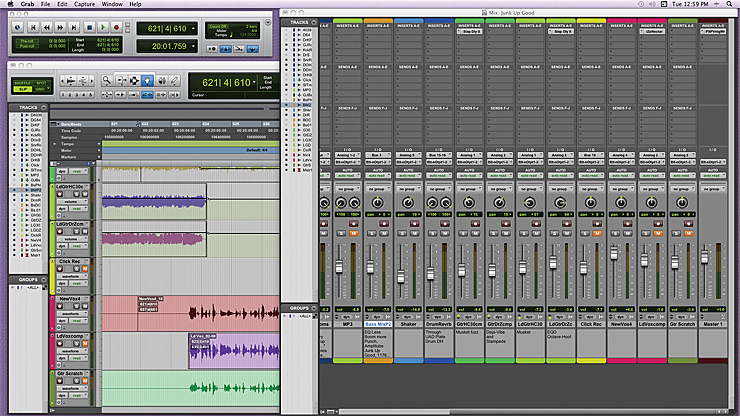The width and height of the screenshot is (740, 416).
Task: Open the Edit menu
Action: point(62,4)
